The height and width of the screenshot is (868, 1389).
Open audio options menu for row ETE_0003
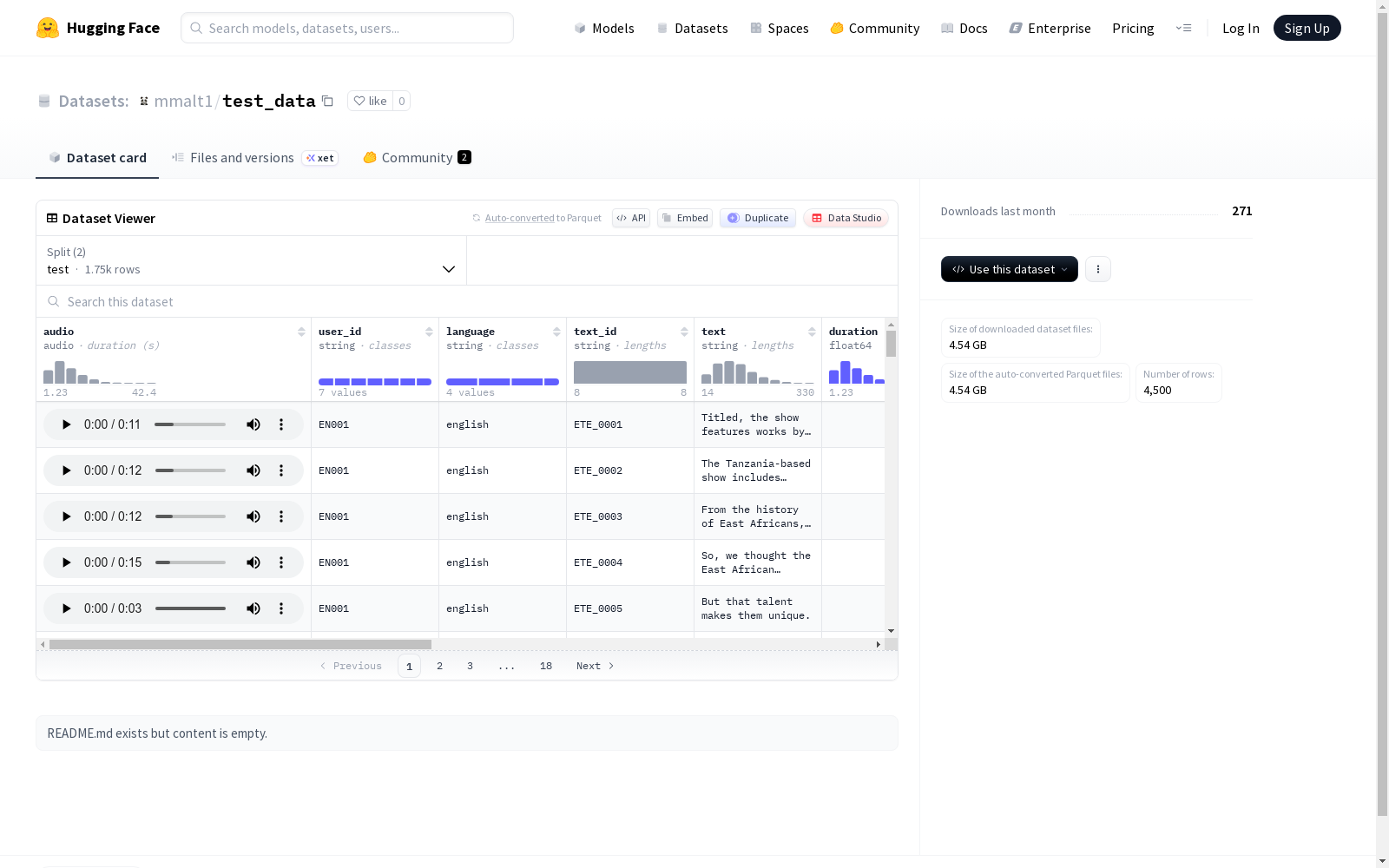pyautogui.click(x=281, y=516)
